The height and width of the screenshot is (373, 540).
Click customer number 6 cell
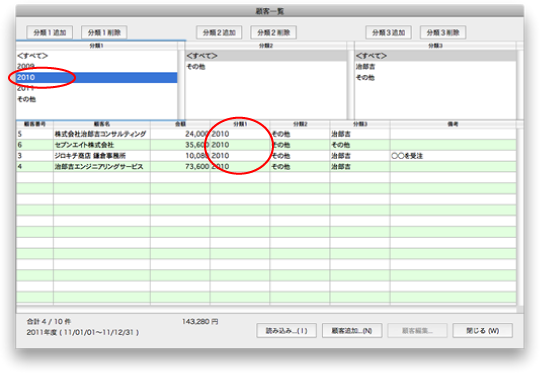pyautogui.click(x=35, y=145)
